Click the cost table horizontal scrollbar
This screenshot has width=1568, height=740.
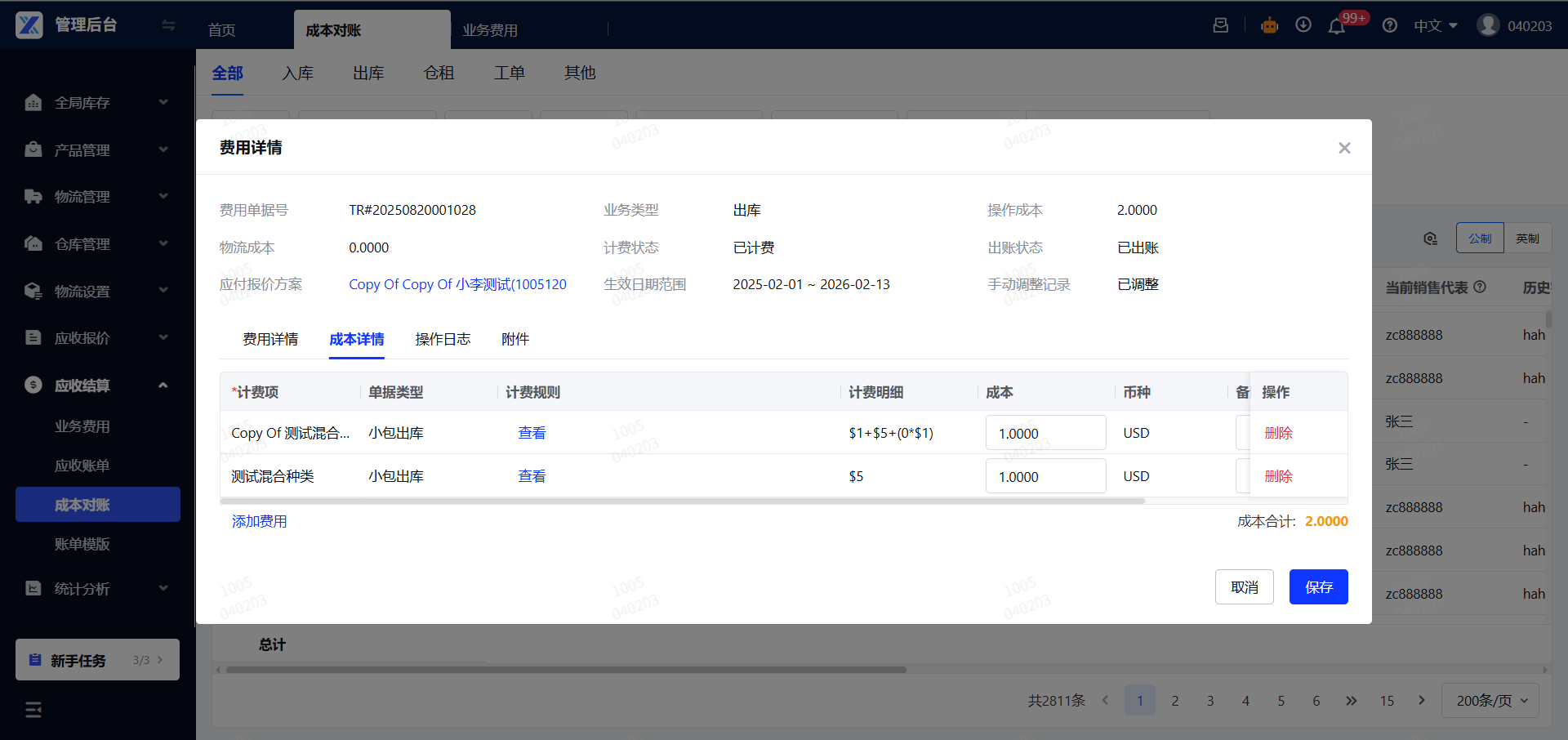(683, 501)
